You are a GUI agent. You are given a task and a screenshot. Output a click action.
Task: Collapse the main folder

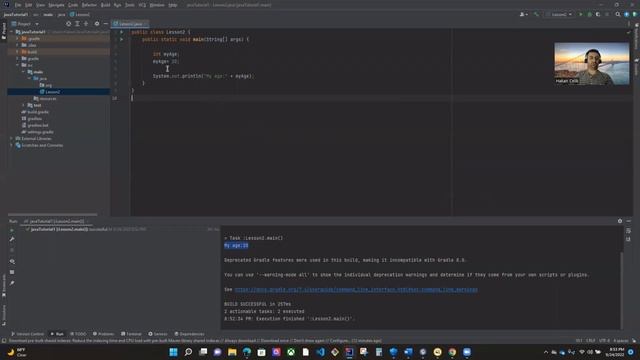click(23, 72)
